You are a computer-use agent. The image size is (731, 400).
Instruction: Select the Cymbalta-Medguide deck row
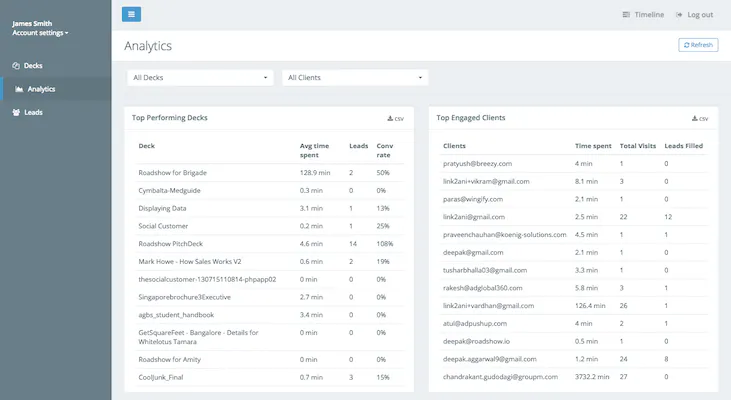tap(270, 190)
